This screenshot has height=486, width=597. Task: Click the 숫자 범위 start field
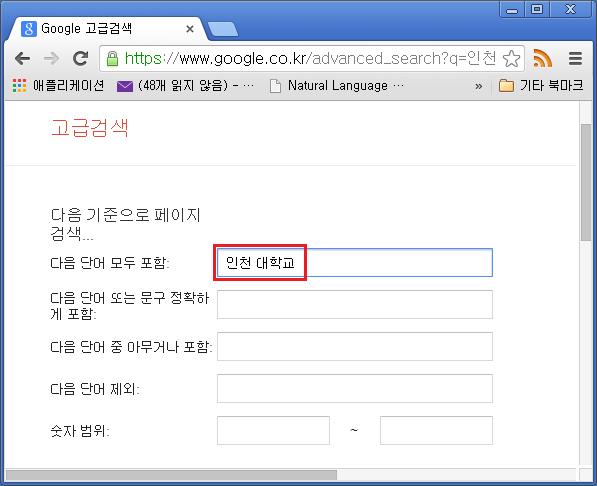tap(273, 430)
